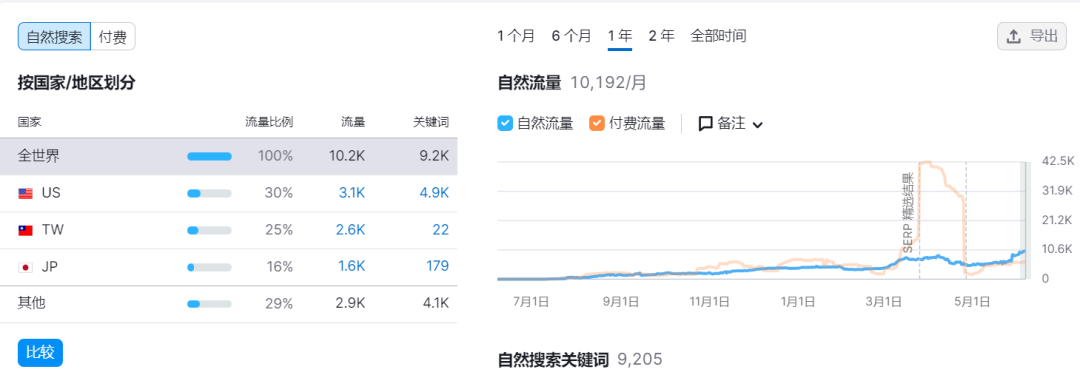Screen dimensions: 1080x378
Task: Click the 自然搜索关键词 9,205 heading
Action: click(x=579, y=359)
